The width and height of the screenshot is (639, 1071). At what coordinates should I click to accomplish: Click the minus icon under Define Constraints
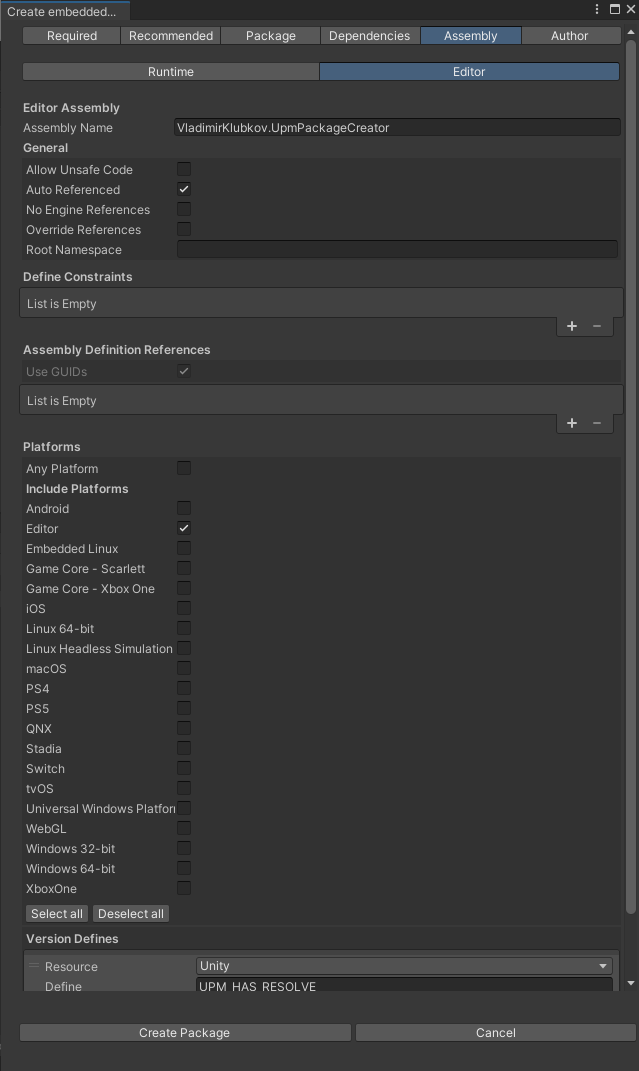point(597,325)
